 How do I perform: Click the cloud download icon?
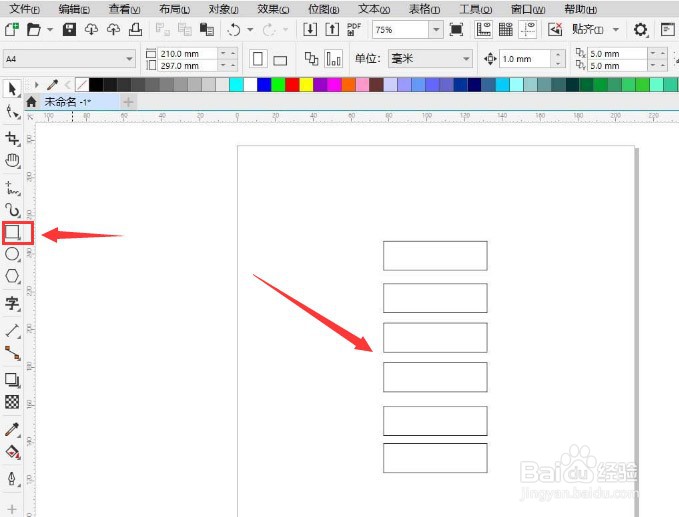point(91,29)
